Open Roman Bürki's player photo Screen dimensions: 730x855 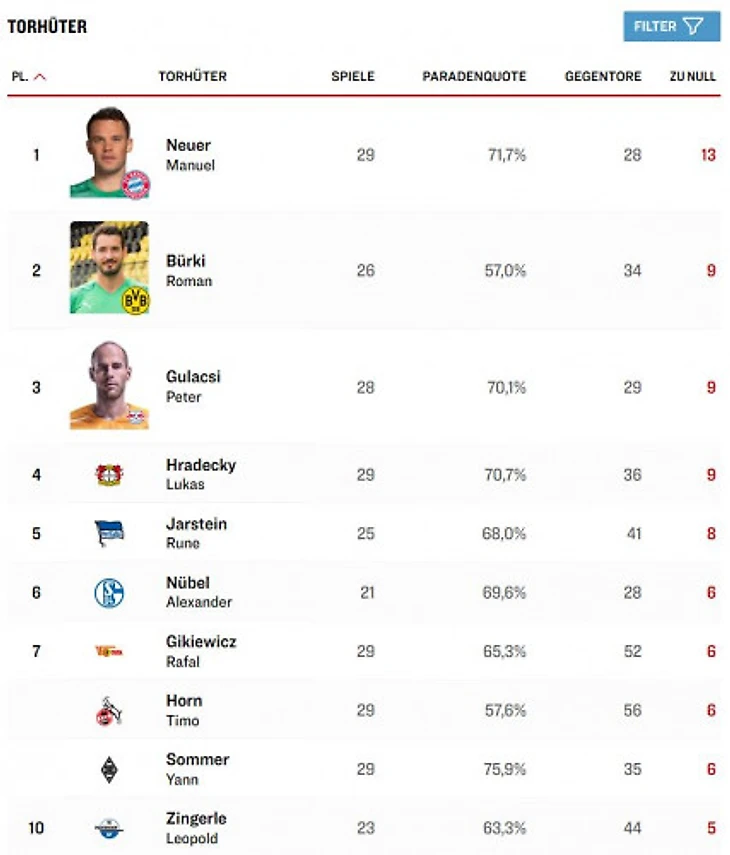(x=108, y=267)
